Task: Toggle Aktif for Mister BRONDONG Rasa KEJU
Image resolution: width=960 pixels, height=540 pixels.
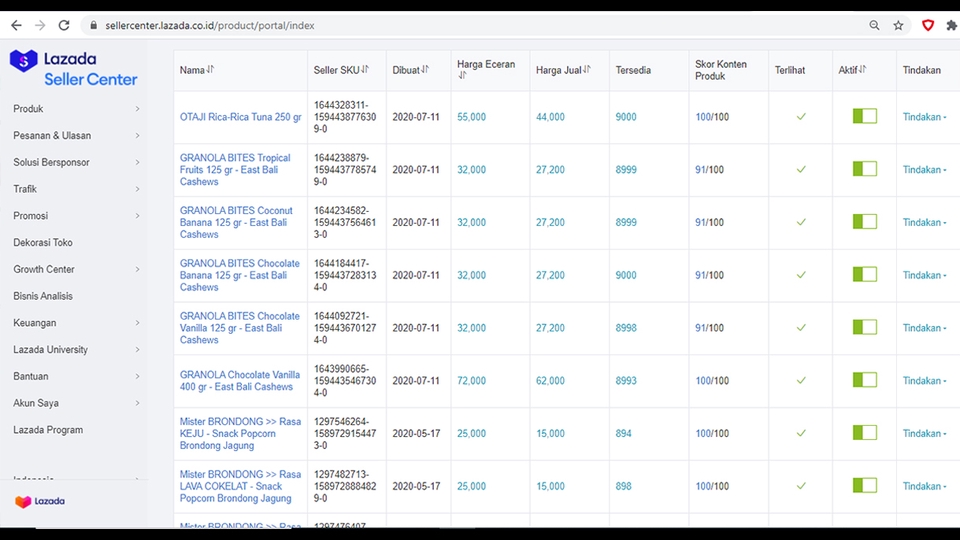Action: [864, 432]
